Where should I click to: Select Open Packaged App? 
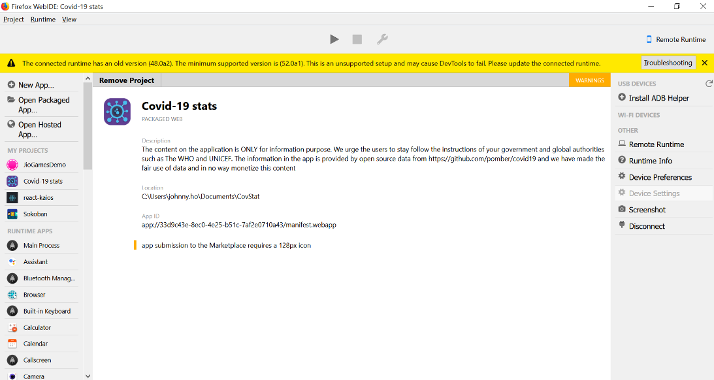[42, 105]
